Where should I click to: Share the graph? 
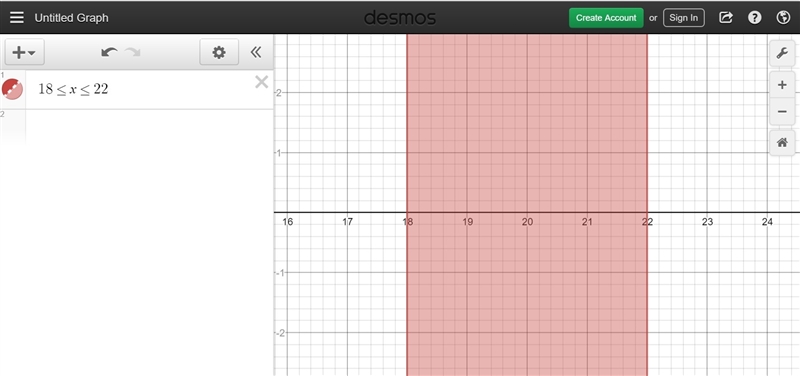[x=726, y=17]
